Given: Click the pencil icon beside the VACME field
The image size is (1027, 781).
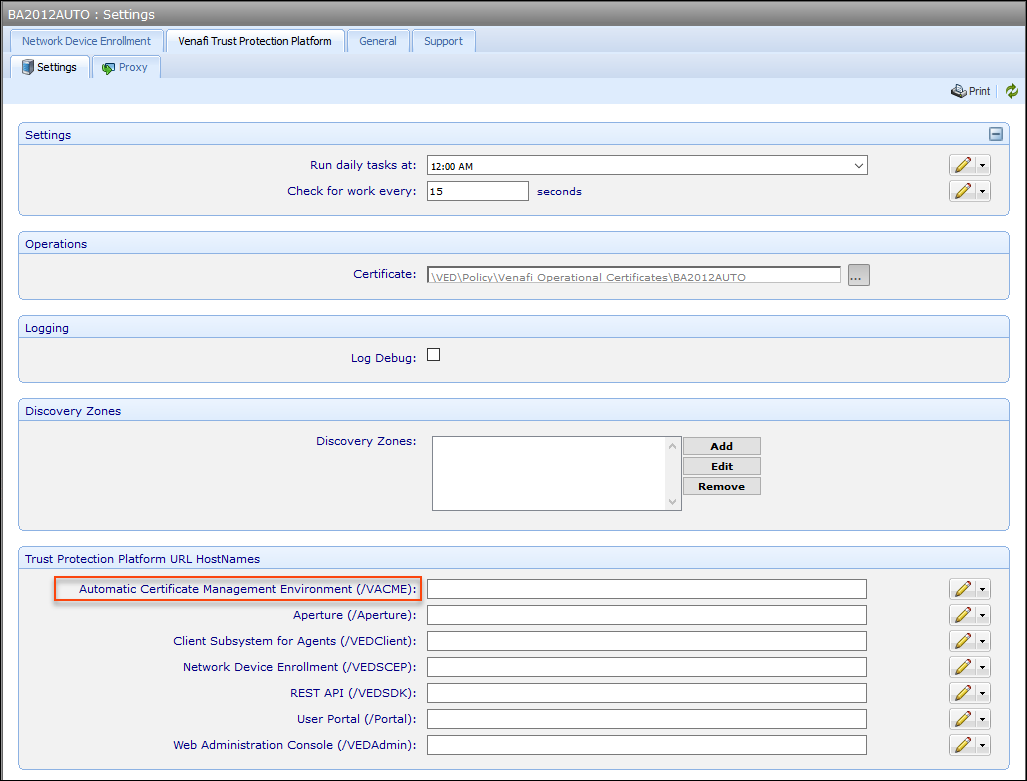Looking at the screenshot, I should point(963,588).
